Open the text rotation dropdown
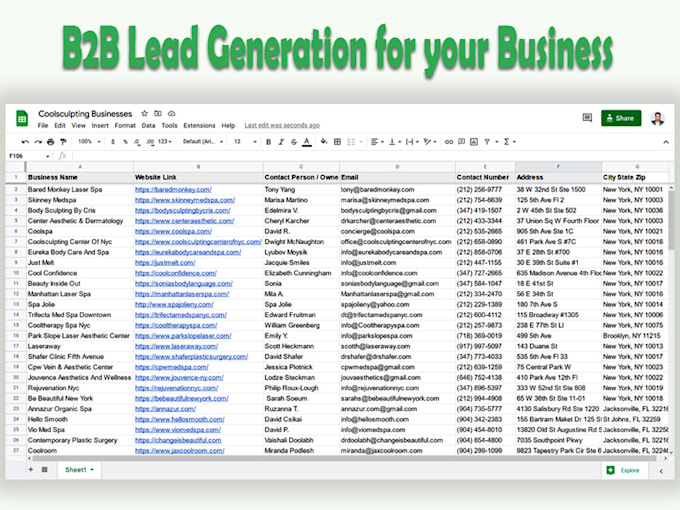Viewport: 680px width, 510px height. (430, 142)
